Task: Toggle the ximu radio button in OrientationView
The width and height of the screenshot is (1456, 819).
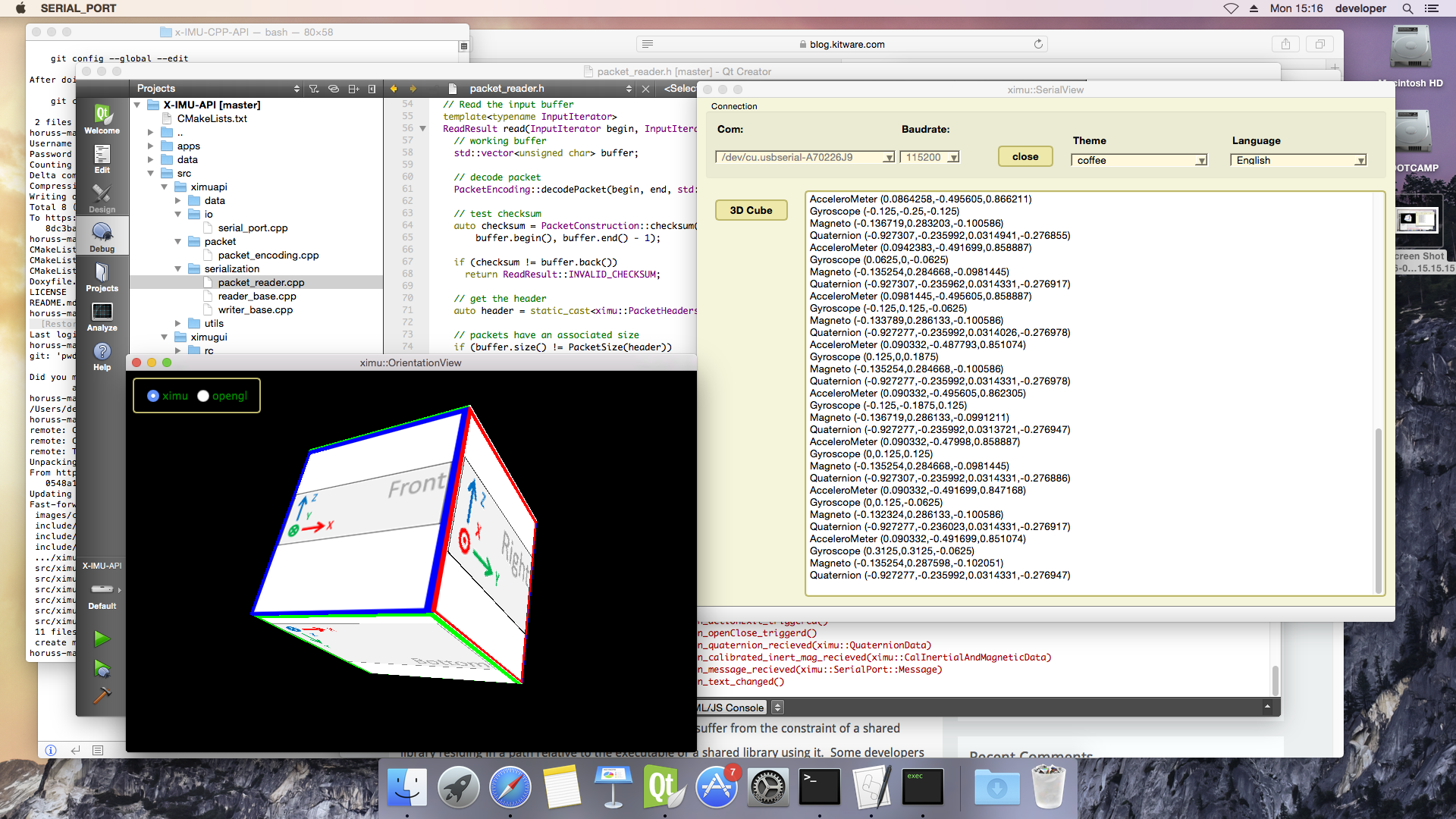Action: tap(153, 395)
